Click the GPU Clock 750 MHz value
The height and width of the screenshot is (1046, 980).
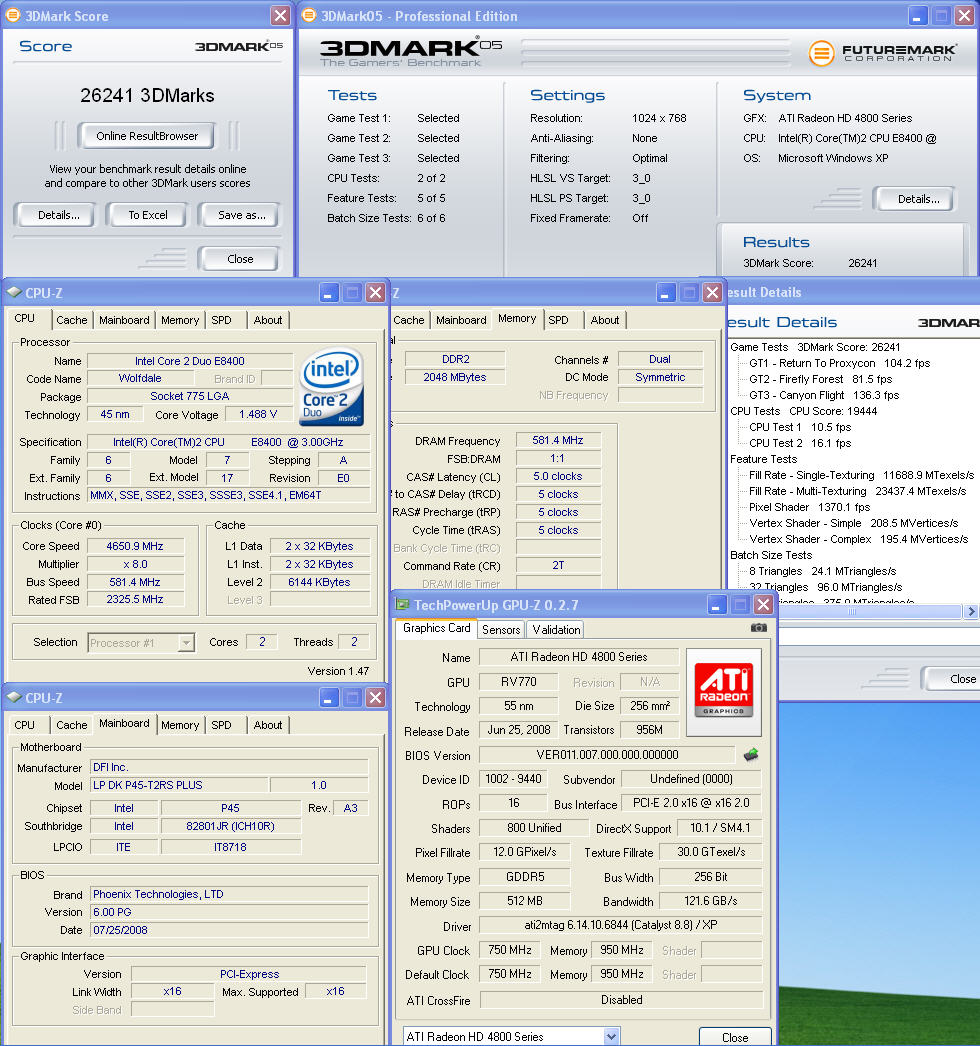click(510, 949)
